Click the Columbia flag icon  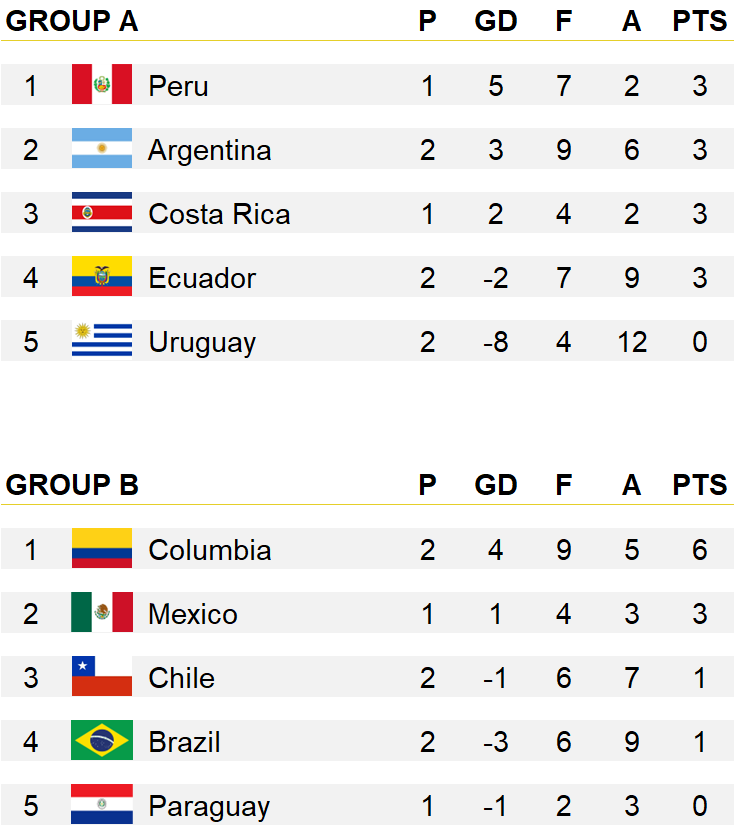(x=102, y=548)
